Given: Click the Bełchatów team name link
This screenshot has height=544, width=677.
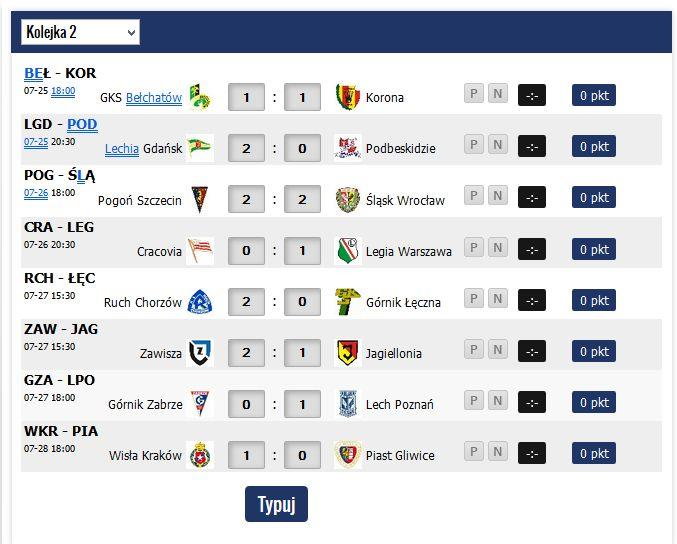Looking at the screenshot, I should (154, 98).
